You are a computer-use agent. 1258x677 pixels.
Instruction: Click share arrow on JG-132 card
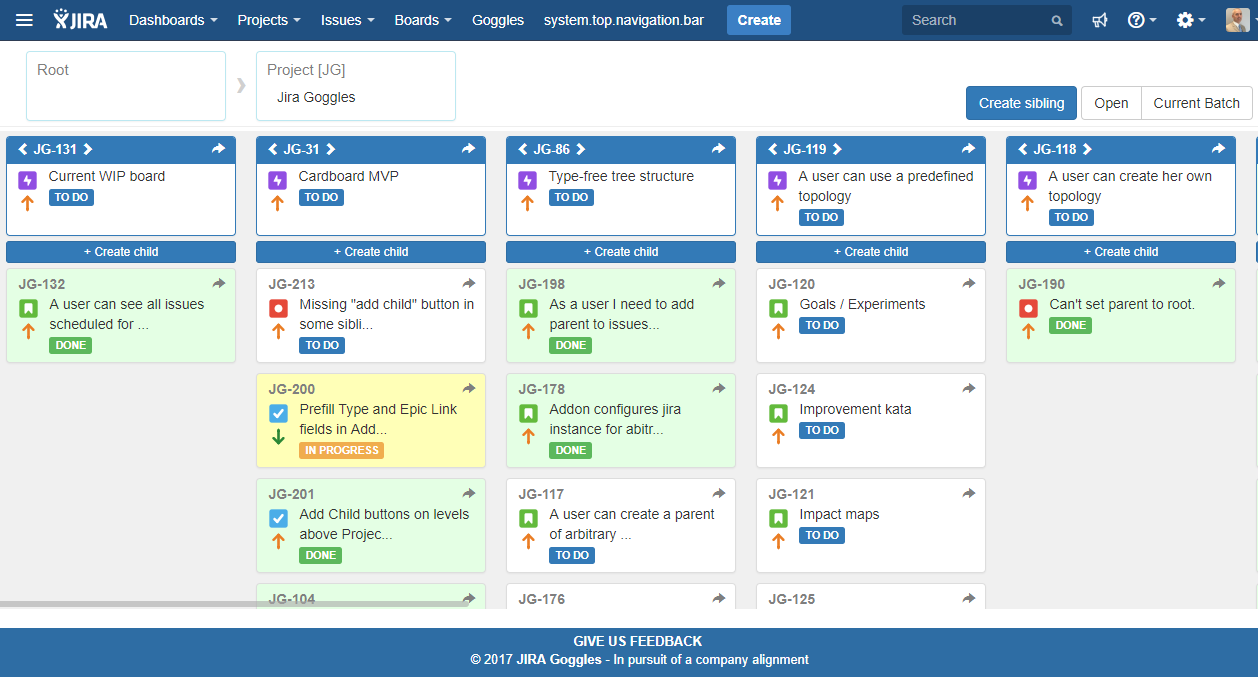click(x=219, y=284)
